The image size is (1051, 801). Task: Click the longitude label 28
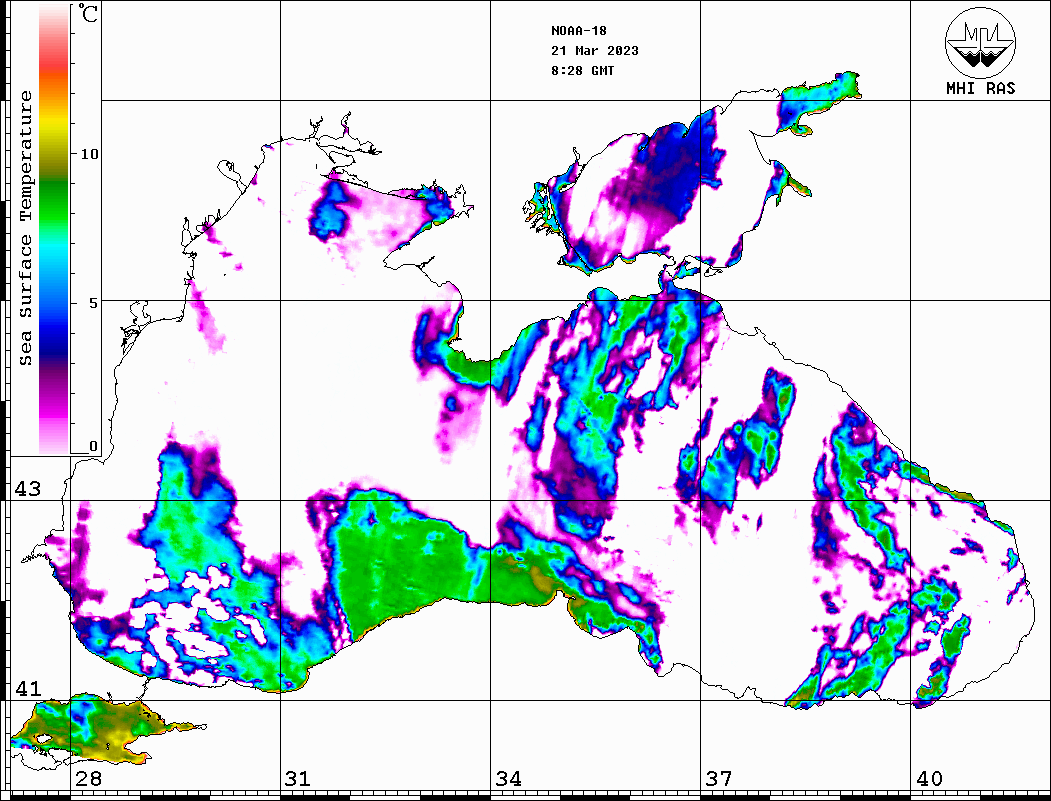point(88,778)
